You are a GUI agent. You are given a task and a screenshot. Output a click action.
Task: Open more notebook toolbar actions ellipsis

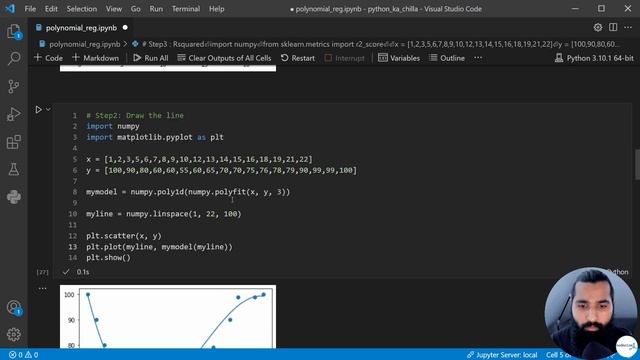[x=478, y=58]
